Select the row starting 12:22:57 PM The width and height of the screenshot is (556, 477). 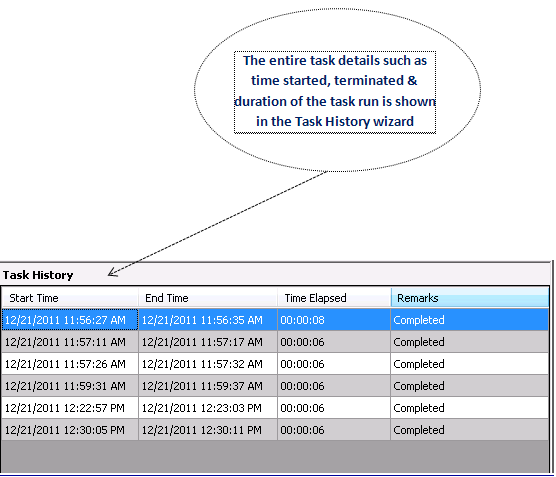275,407
